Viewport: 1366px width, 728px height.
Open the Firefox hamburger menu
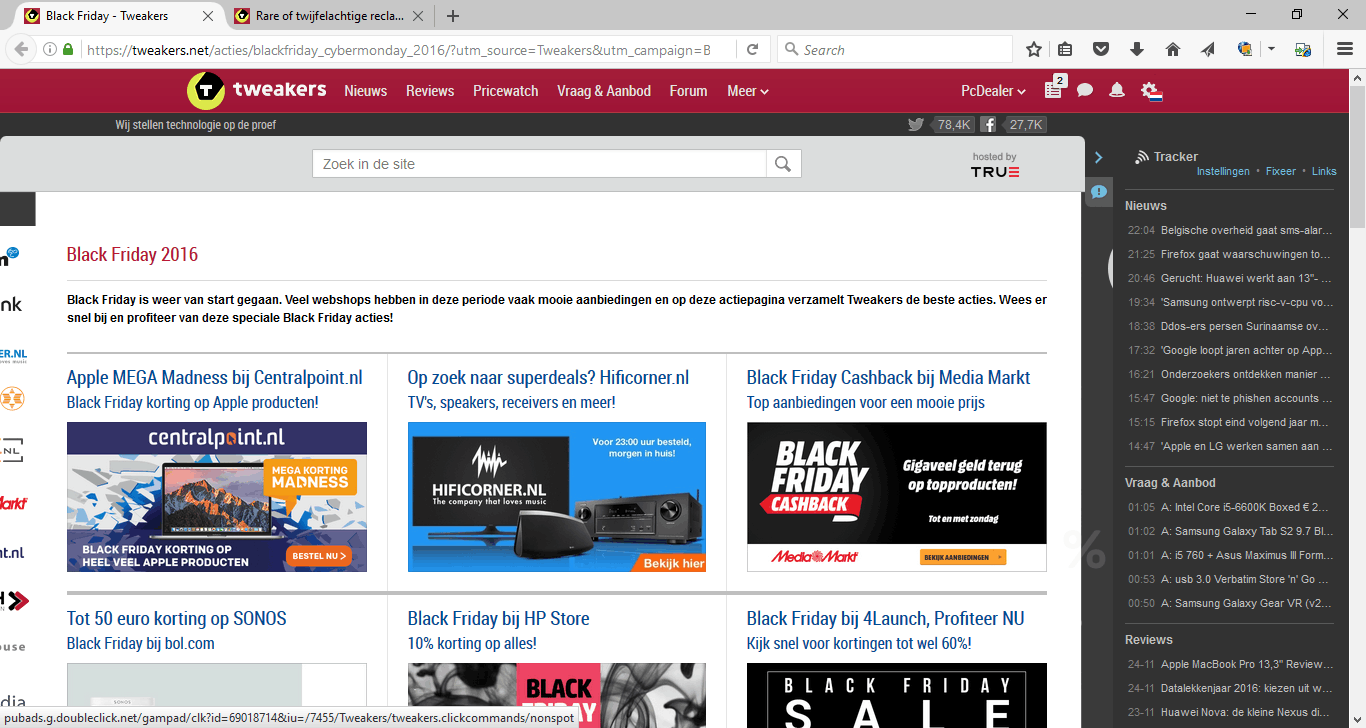[1345, 49]
